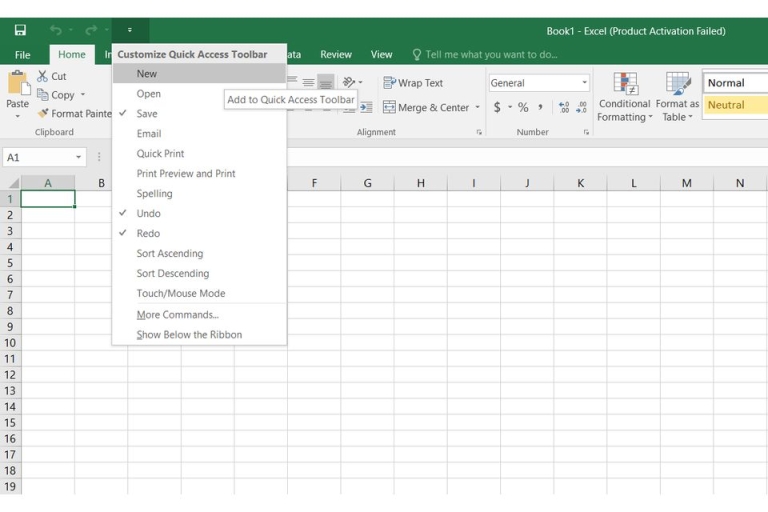The image size is (768, 512).
Task: Click the Tell me lightbulb icon
Action: [x=417, y=54]
